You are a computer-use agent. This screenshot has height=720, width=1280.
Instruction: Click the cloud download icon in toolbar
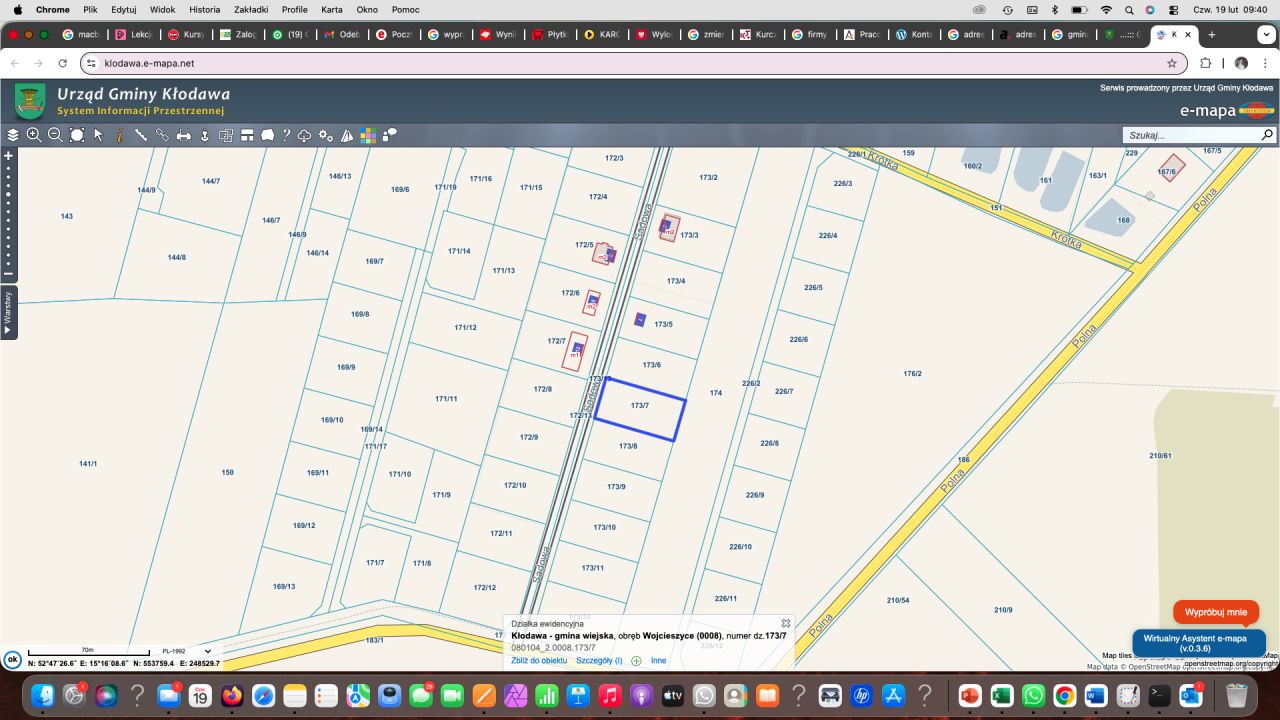[305, 135]
